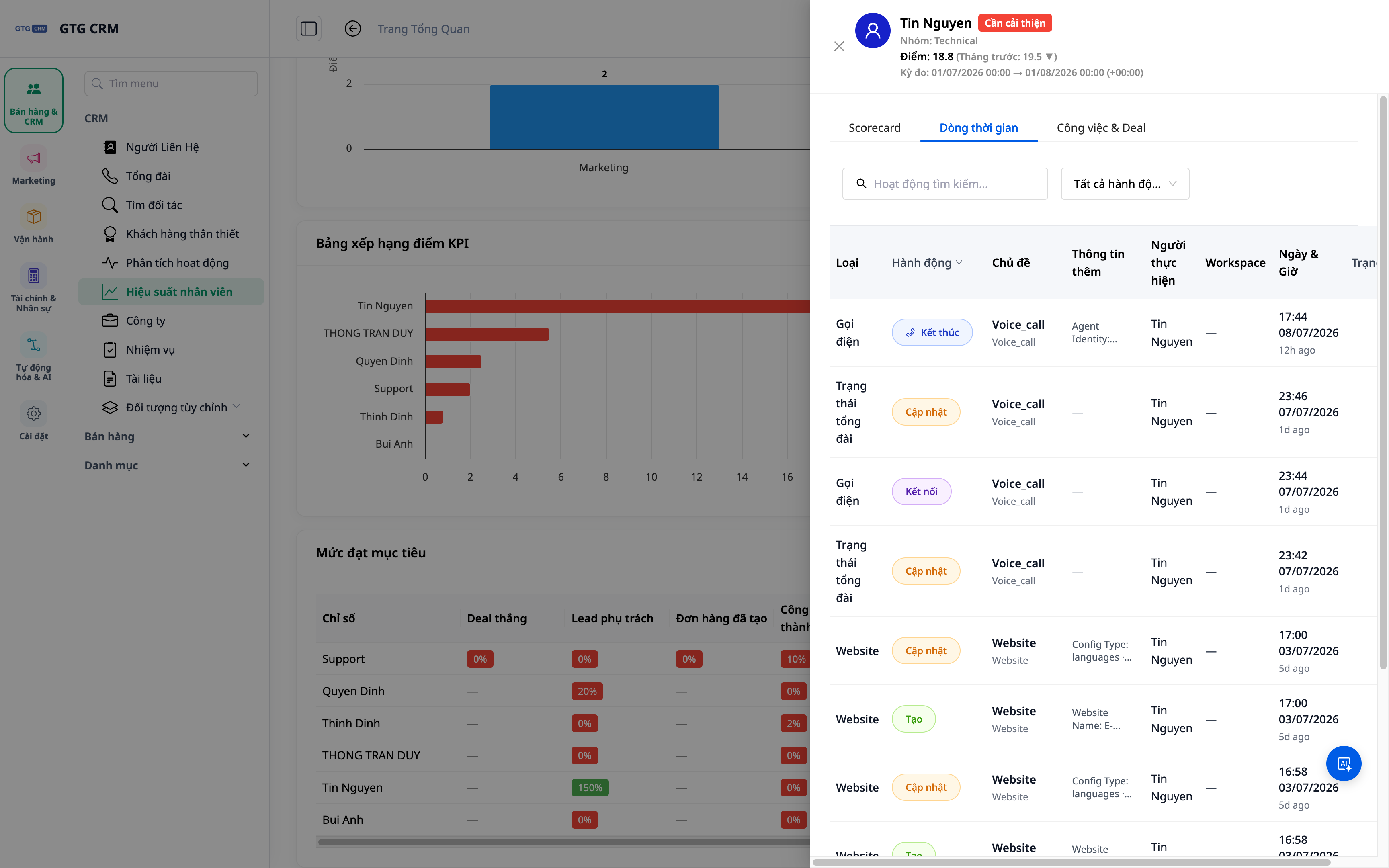Click the Hoạt động tìm kiếm search field

tap(945, 184)
